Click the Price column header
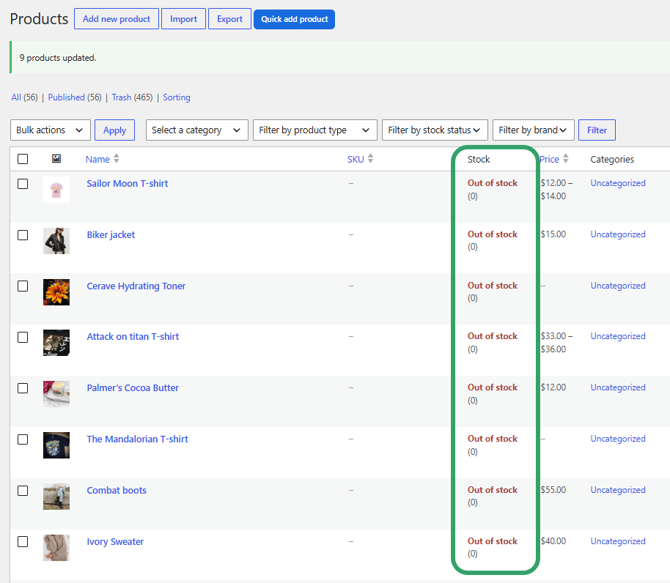This screenshot has height=583, width=670. click(550, 159)
